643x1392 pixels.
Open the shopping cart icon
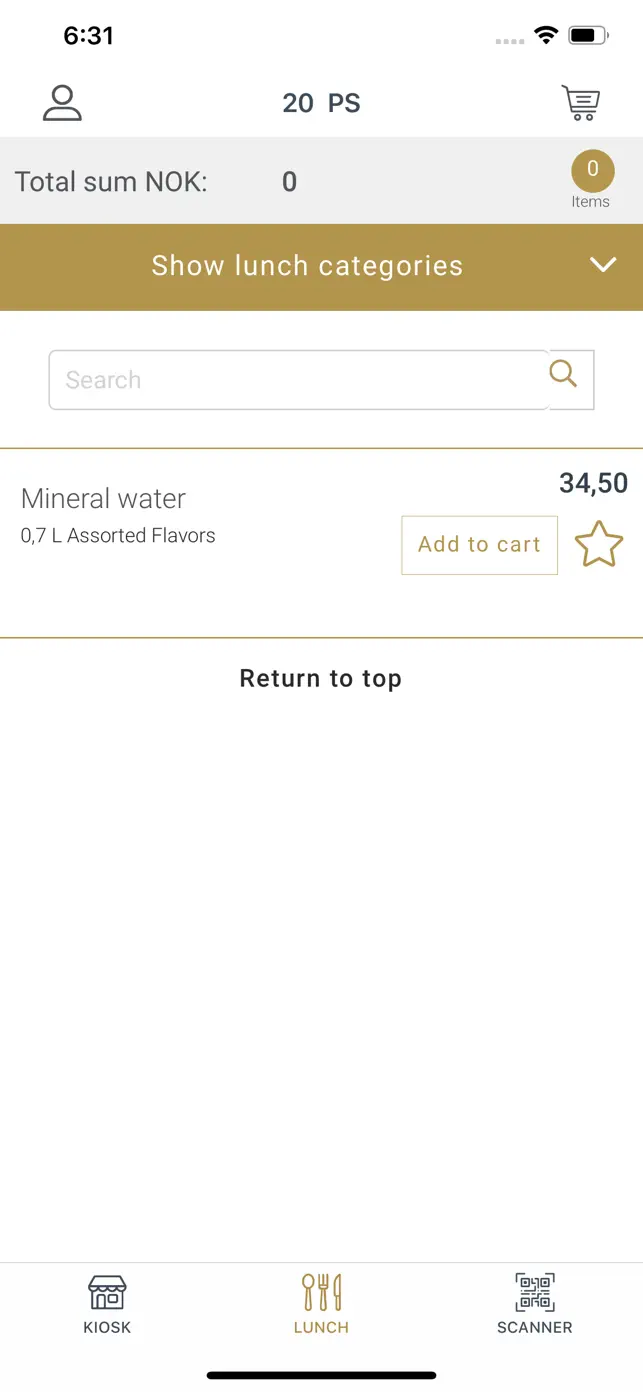581,103
